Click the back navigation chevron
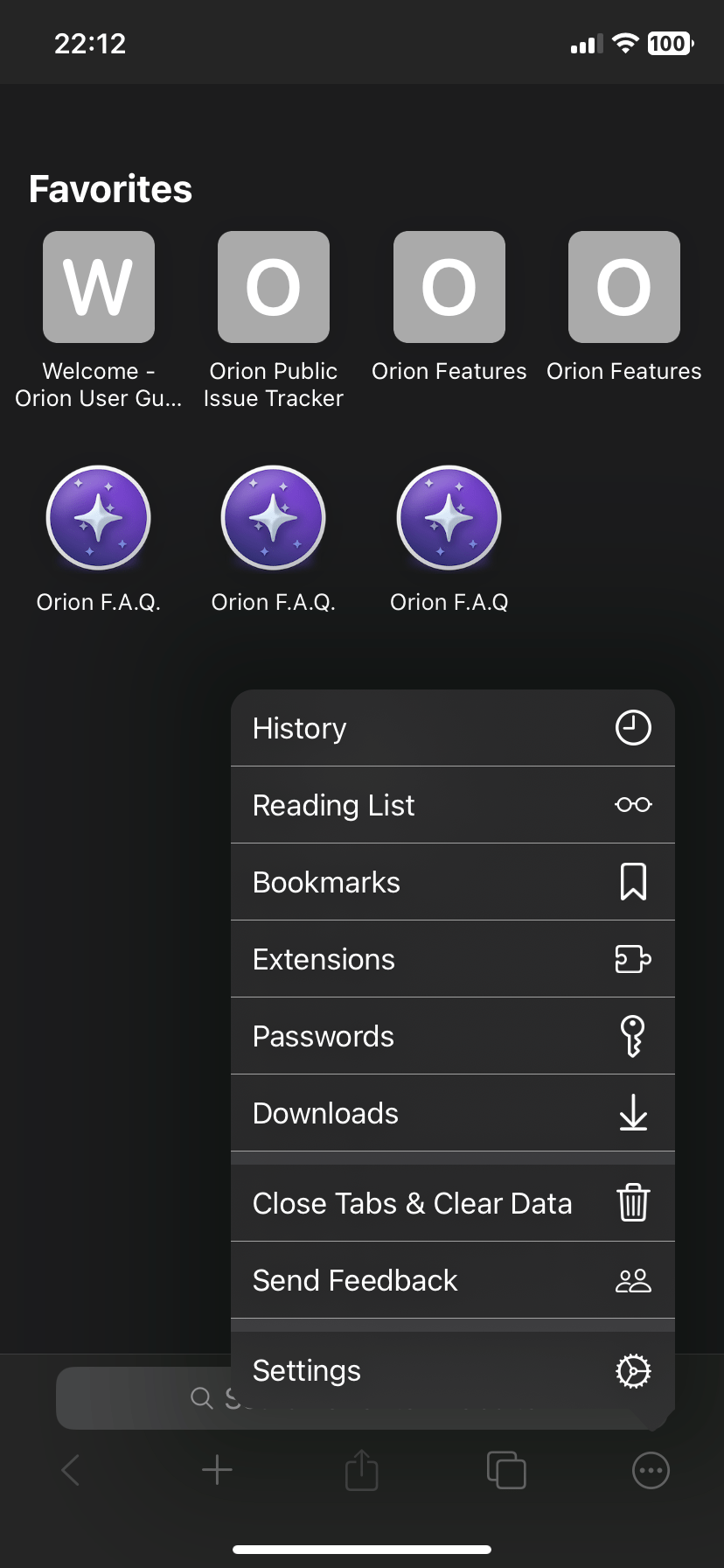 [70, 1470]
